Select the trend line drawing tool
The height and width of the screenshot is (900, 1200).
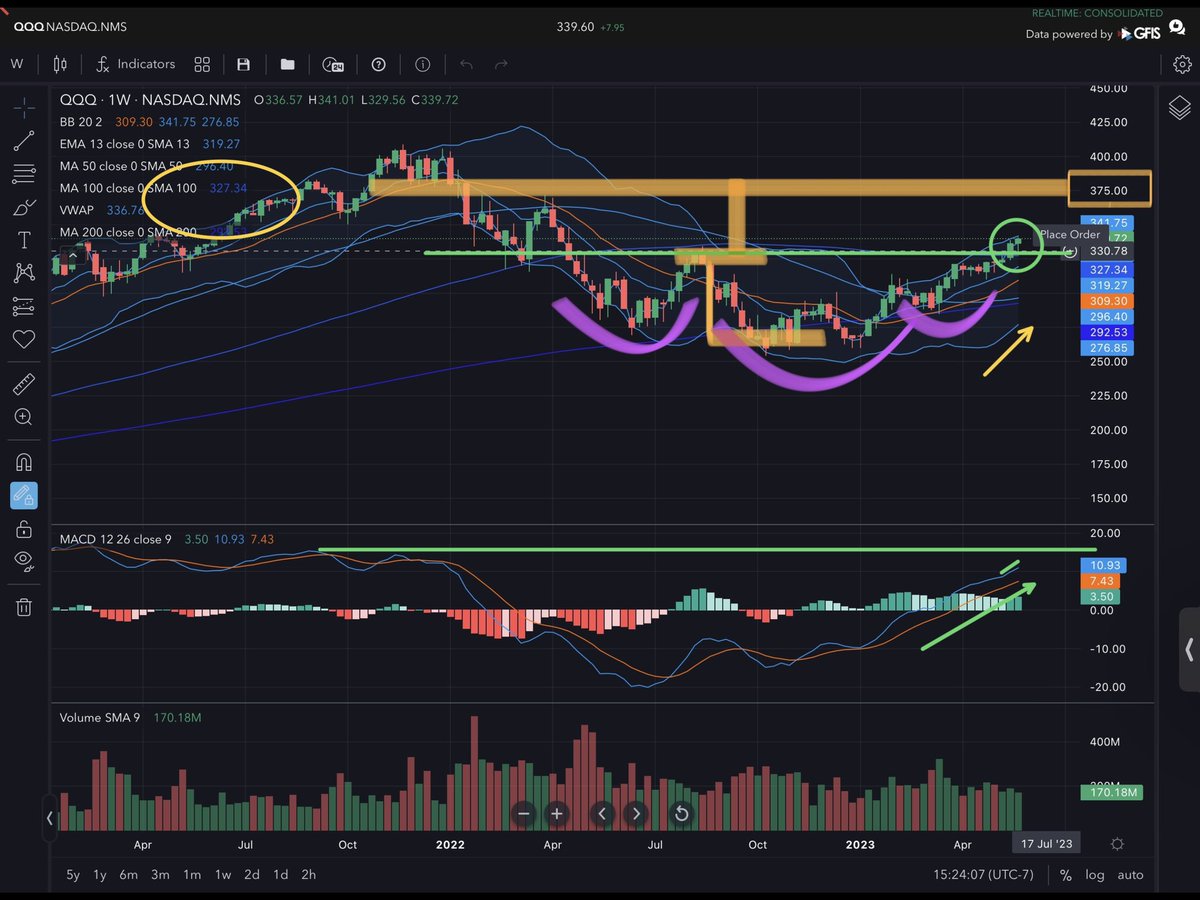tap(25, 141)
